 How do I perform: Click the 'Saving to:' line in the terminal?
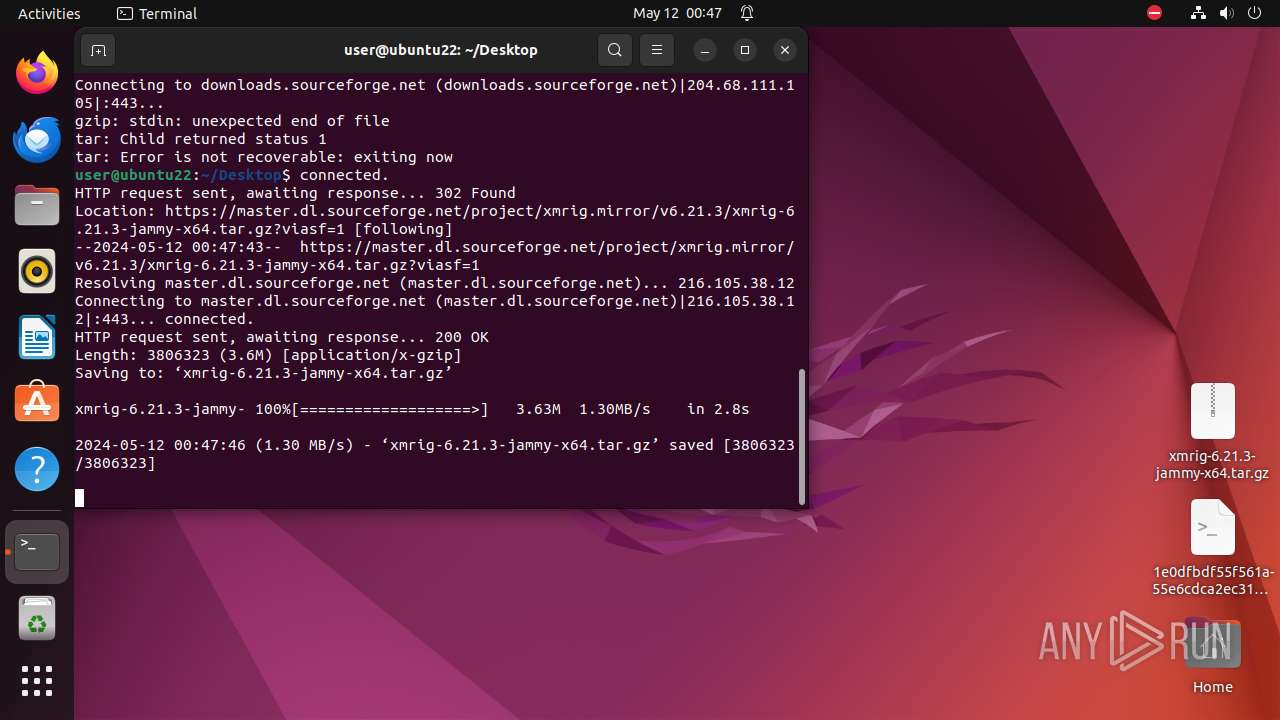point(264,373)
